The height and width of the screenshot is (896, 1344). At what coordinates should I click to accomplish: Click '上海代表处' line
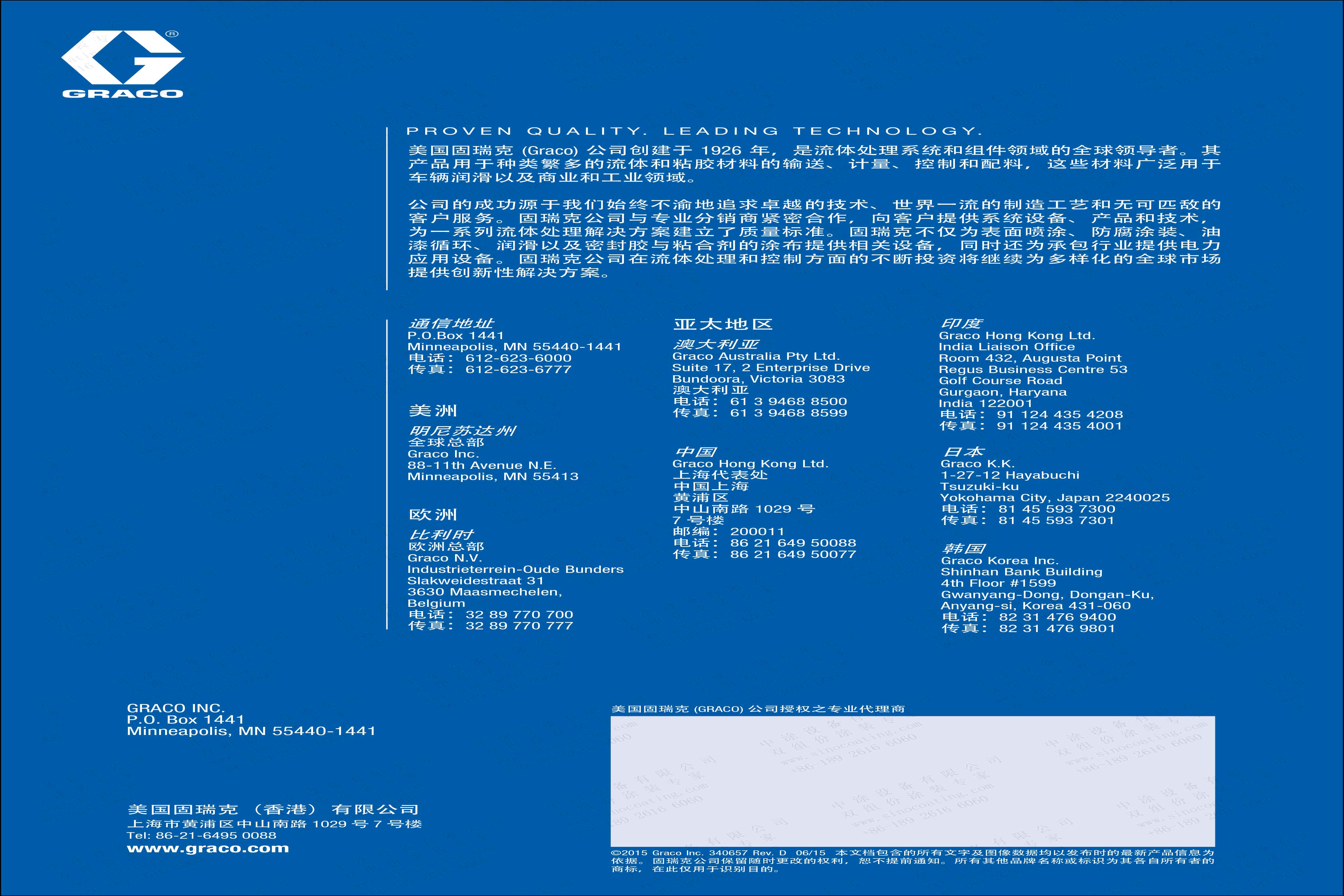tap(721, 475)
